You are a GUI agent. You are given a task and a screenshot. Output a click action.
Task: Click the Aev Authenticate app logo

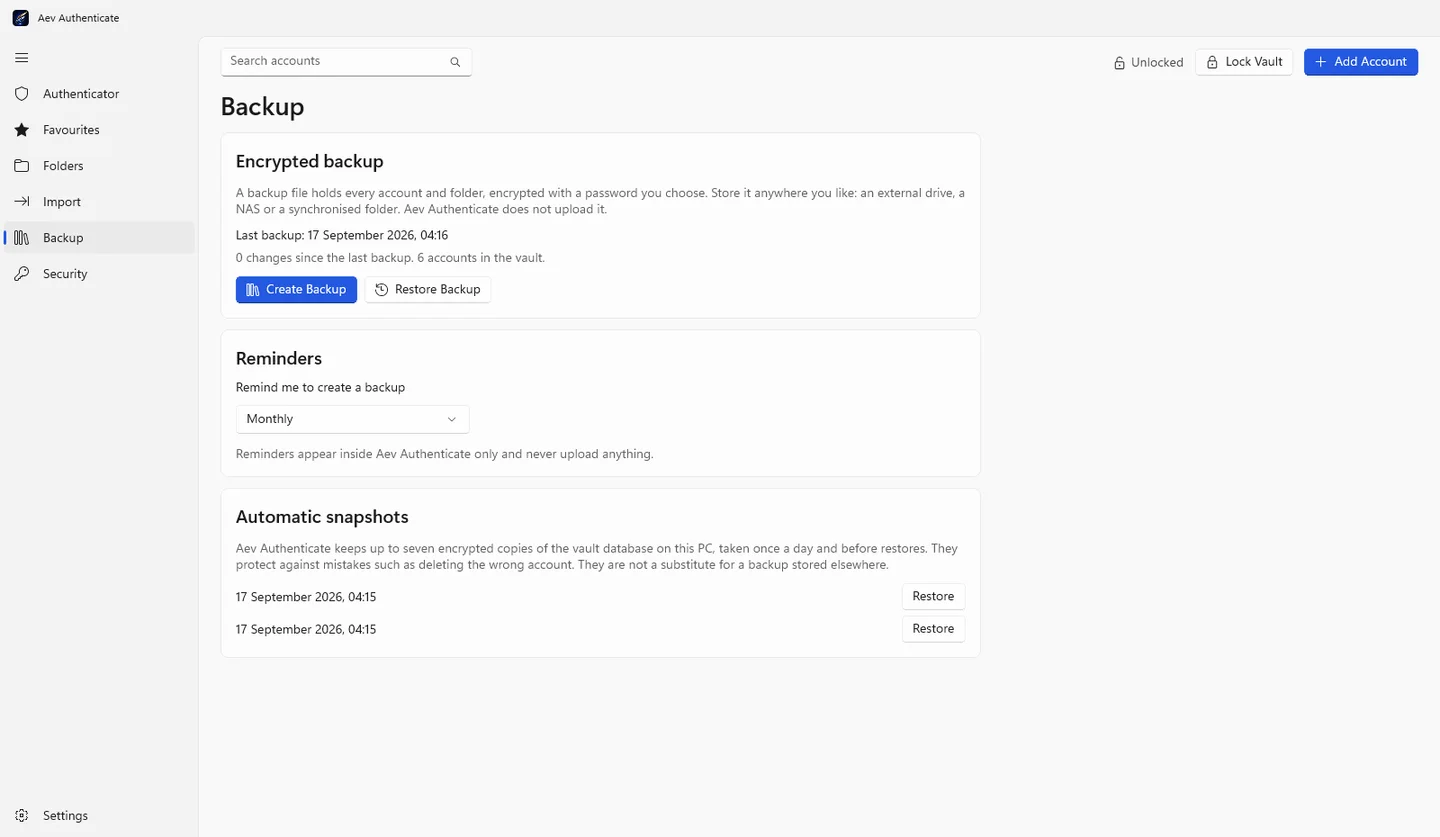20,18
